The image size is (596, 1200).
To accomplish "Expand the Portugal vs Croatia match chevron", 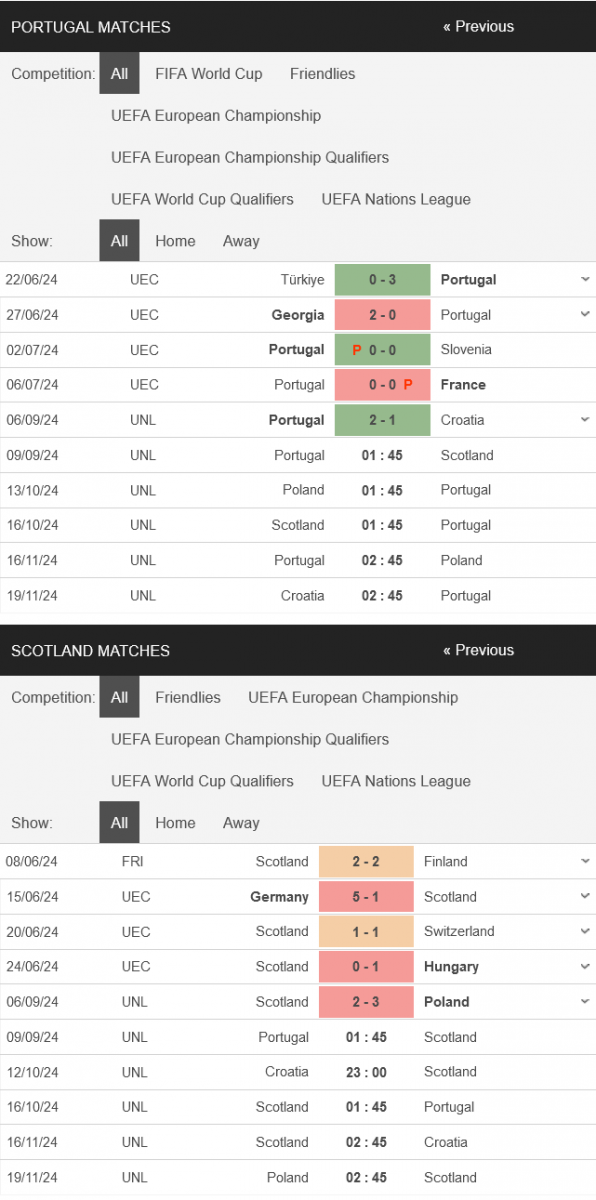I will [x=585, y=420].
